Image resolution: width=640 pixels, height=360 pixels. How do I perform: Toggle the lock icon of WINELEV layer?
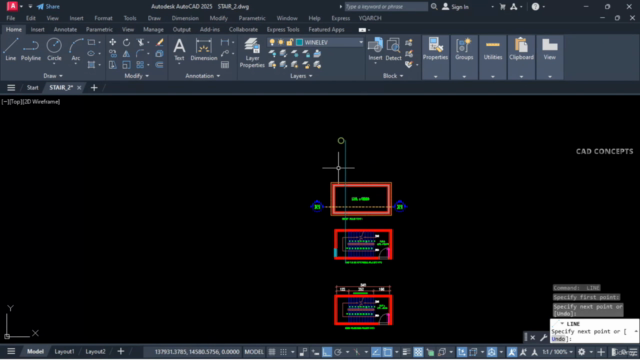point(290,42)
